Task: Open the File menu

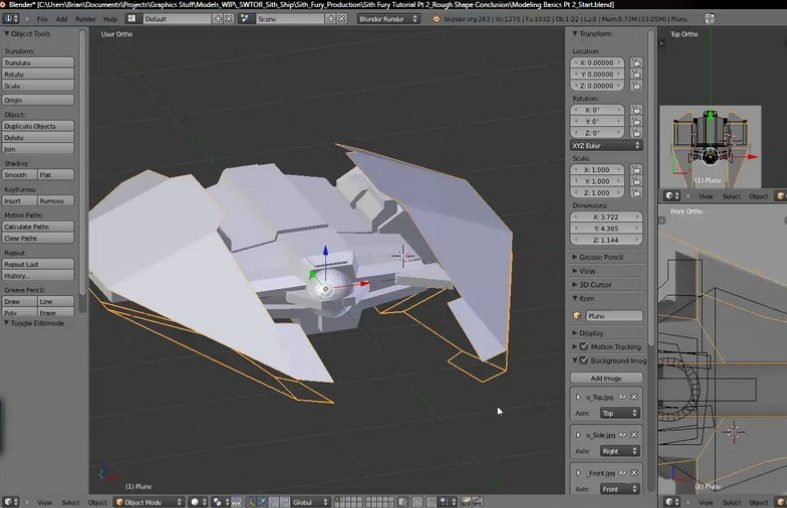Action: tap(42, 19)
